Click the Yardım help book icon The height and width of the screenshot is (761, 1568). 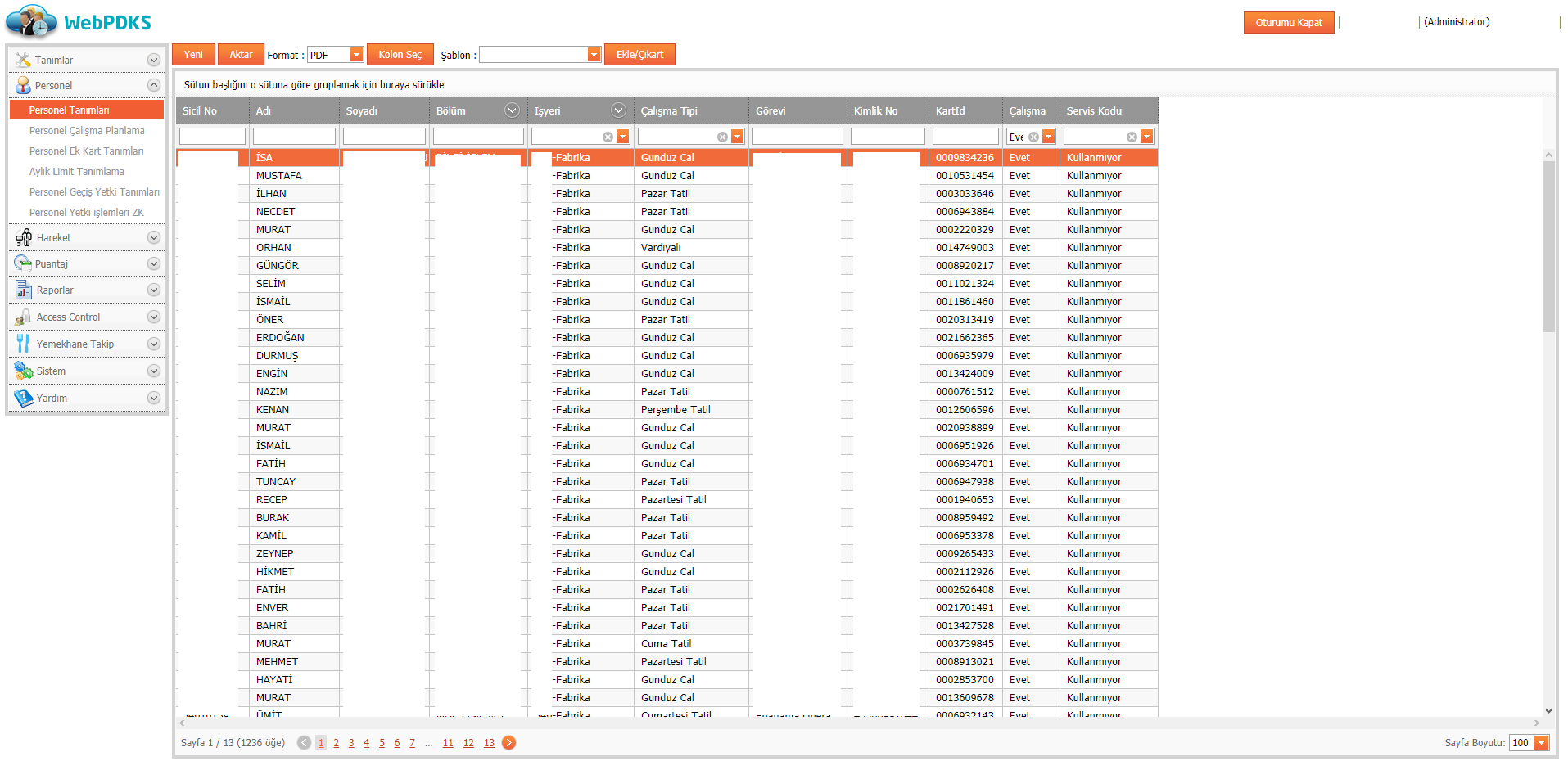(23, 399)
